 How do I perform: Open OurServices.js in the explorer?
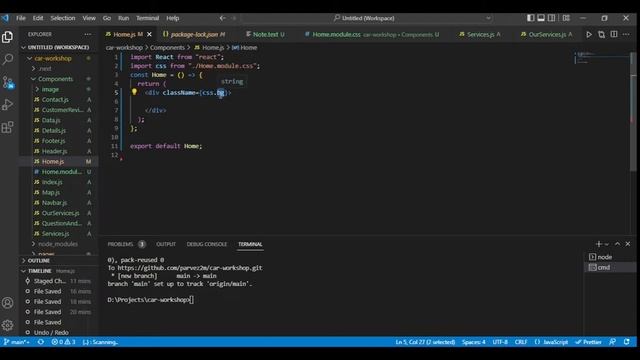[60, 213]
